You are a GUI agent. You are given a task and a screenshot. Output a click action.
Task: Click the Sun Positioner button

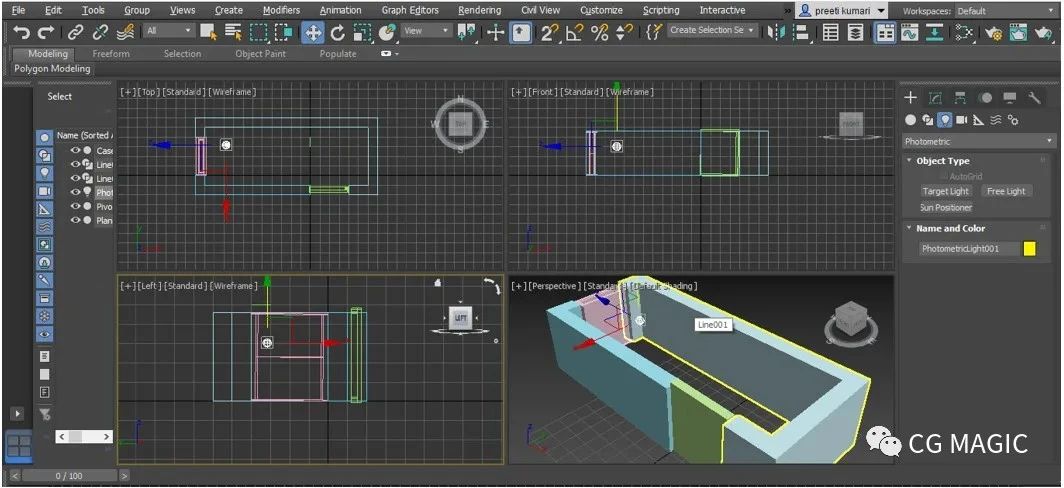[946, 208]
